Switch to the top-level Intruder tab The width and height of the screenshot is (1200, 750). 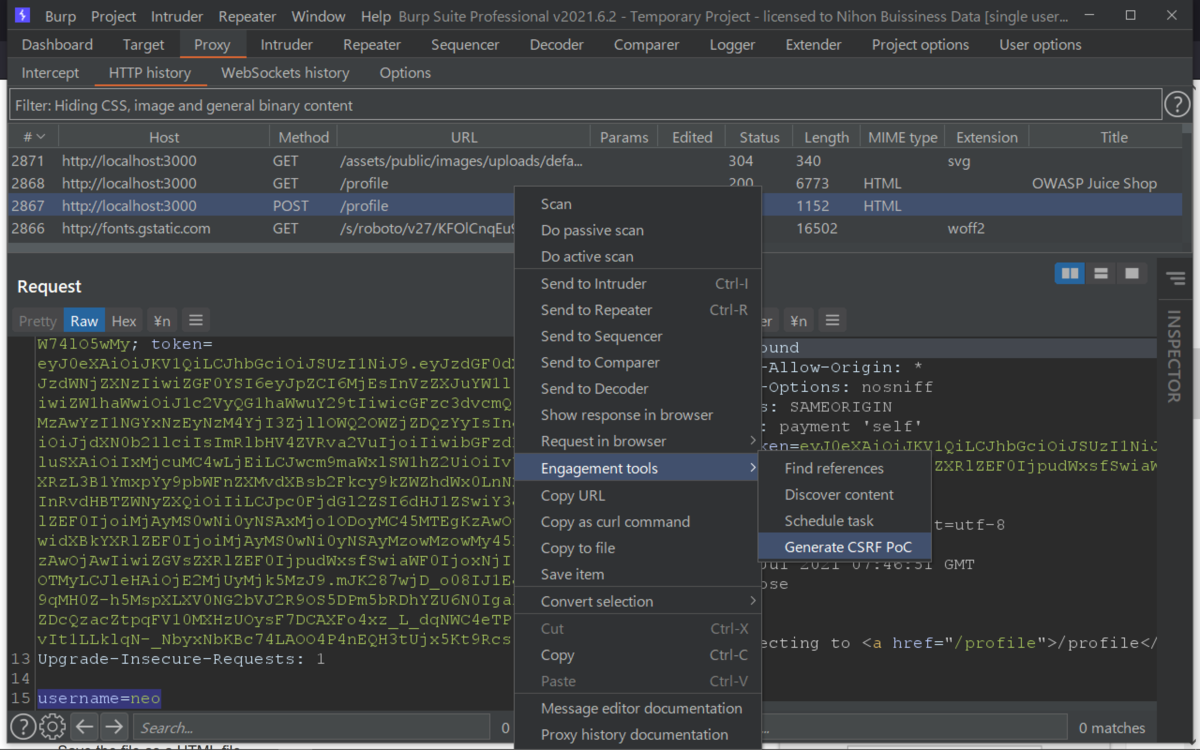(285, 45)
